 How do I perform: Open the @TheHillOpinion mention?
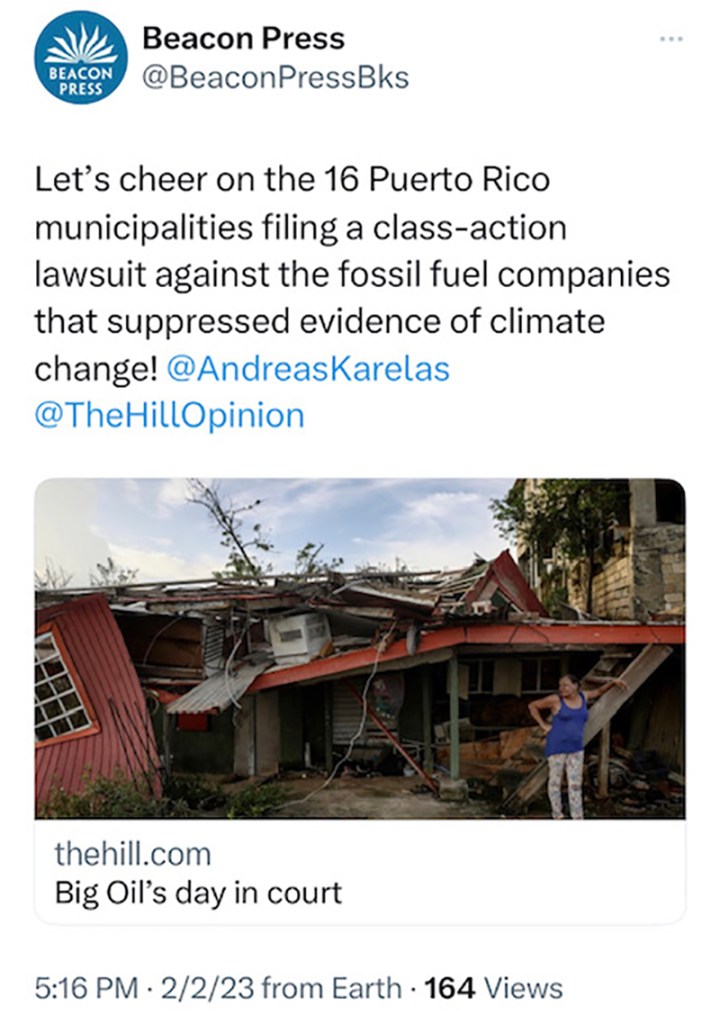pos(169,415)
